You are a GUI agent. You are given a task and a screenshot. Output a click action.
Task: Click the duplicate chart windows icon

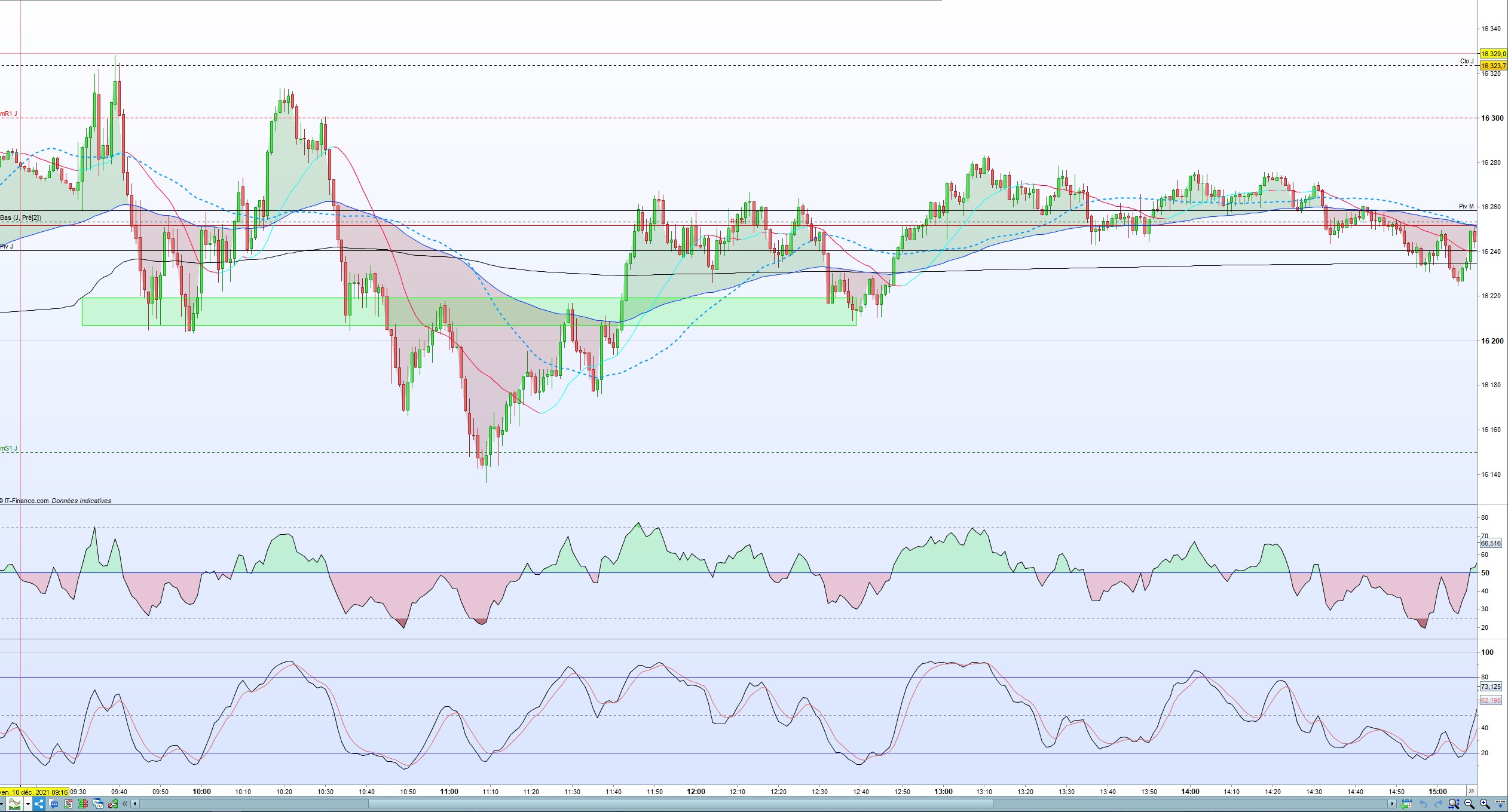[x=98, y=804]
